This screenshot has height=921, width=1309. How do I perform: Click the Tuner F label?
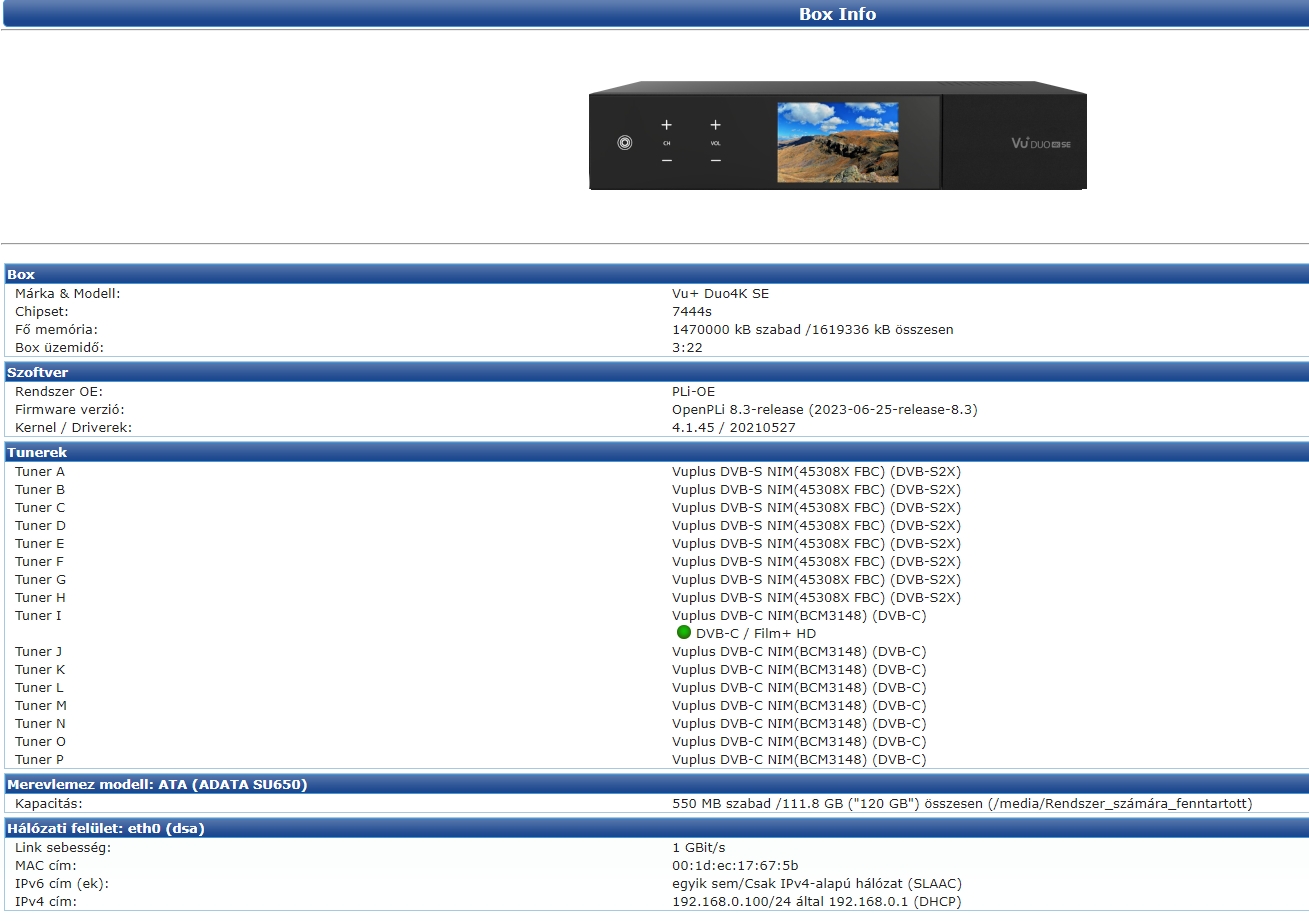tap(40, 562)
